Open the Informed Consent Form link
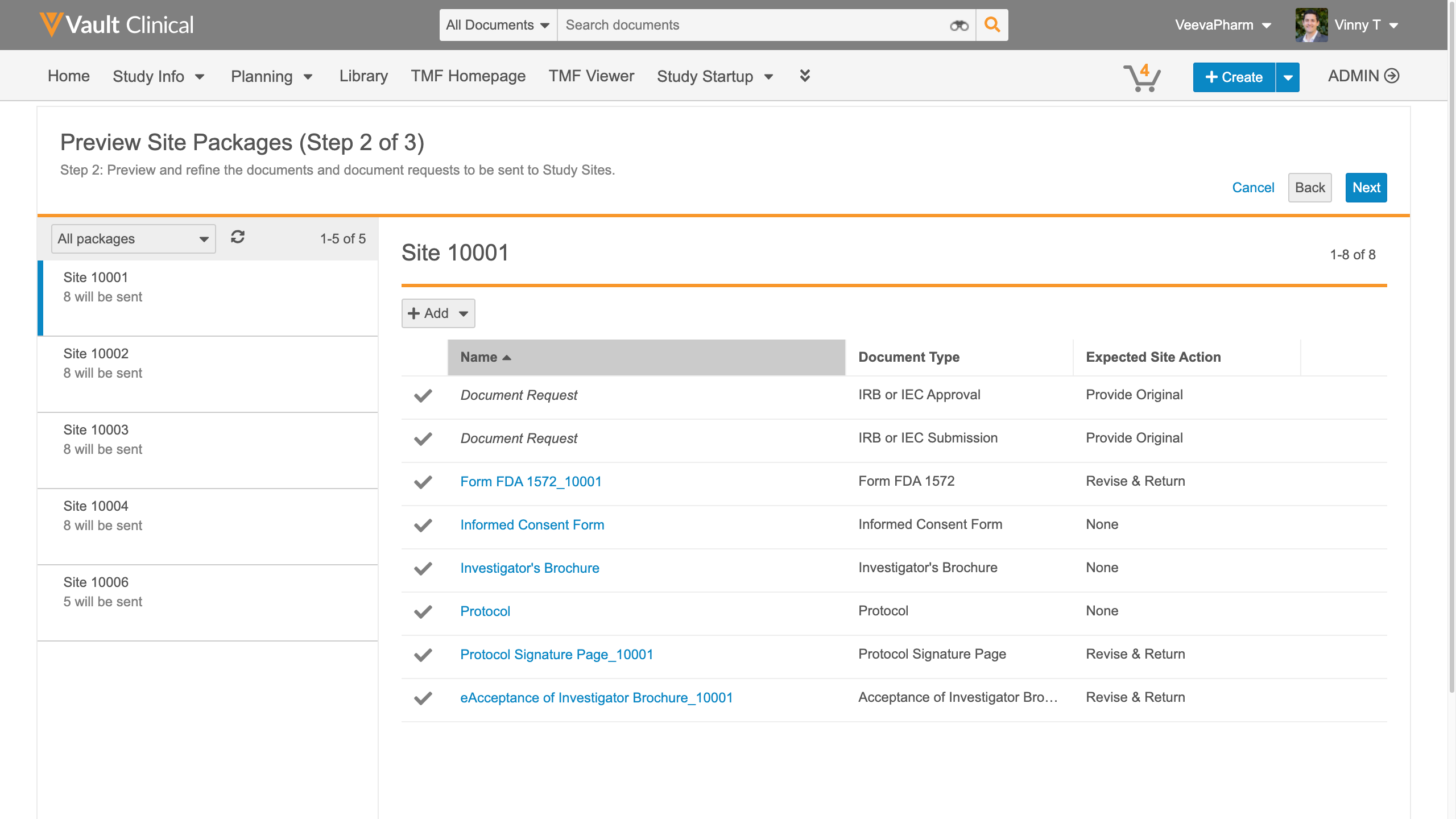 tap(532, 525)
